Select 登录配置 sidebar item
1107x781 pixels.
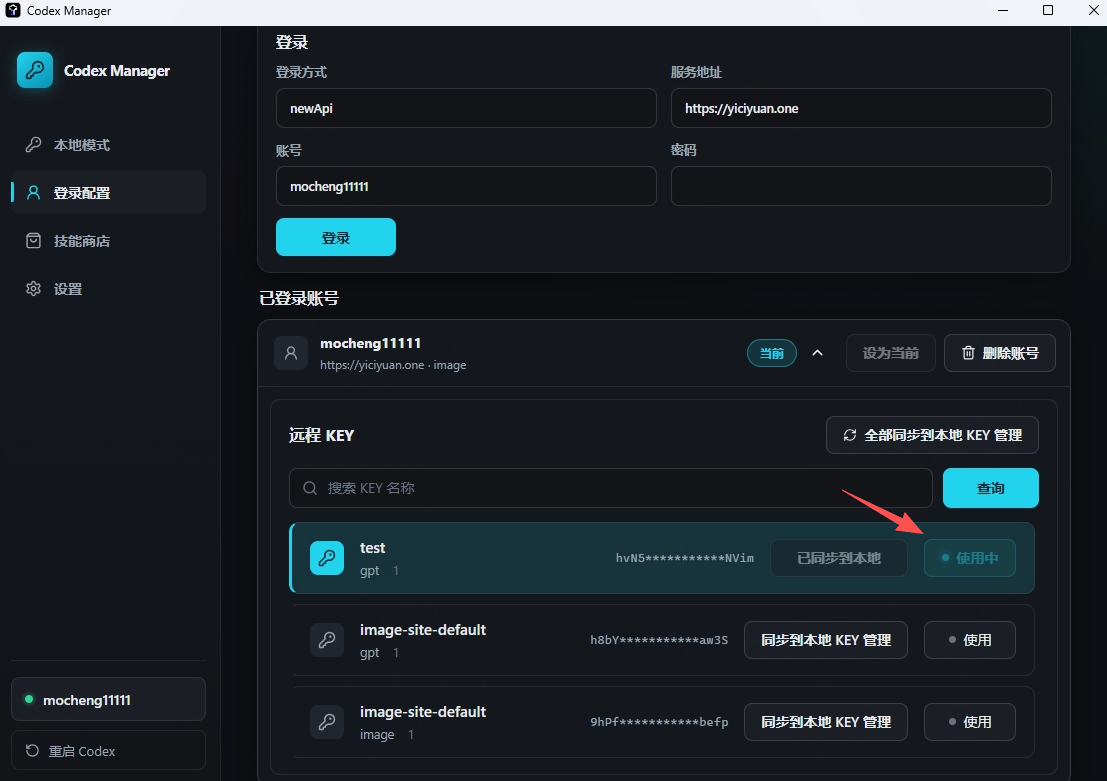[x=108, y=193]
